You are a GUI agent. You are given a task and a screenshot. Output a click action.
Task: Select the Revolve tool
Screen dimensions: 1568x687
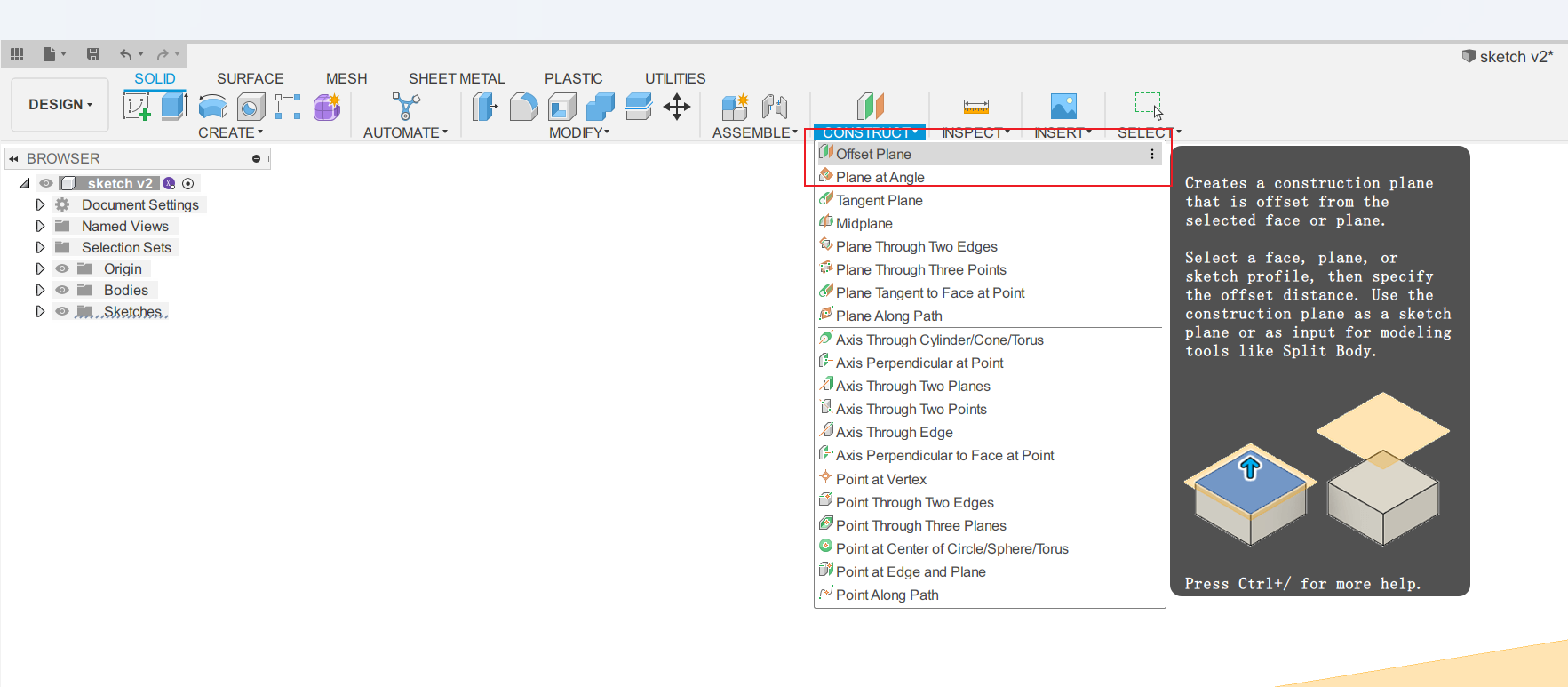[x=213, y=107]
